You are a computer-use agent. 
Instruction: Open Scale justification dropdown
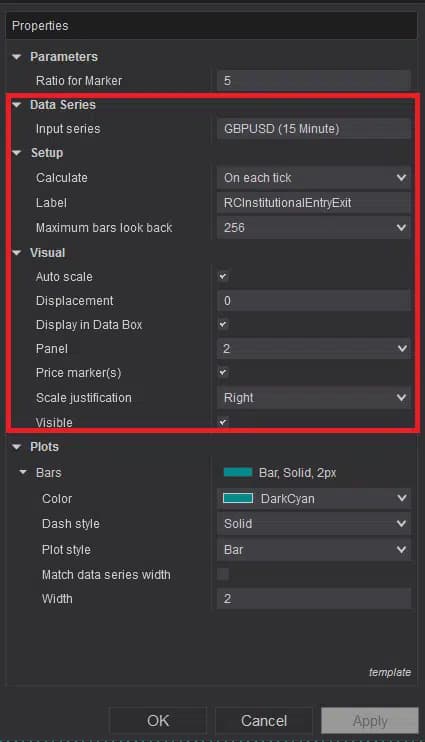(x=314, y=398)
